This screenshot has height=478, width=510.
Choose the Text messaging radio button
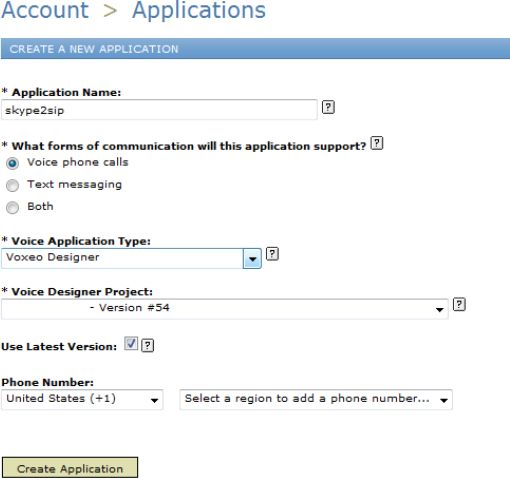pyautogui.click(x=13, y=185)
